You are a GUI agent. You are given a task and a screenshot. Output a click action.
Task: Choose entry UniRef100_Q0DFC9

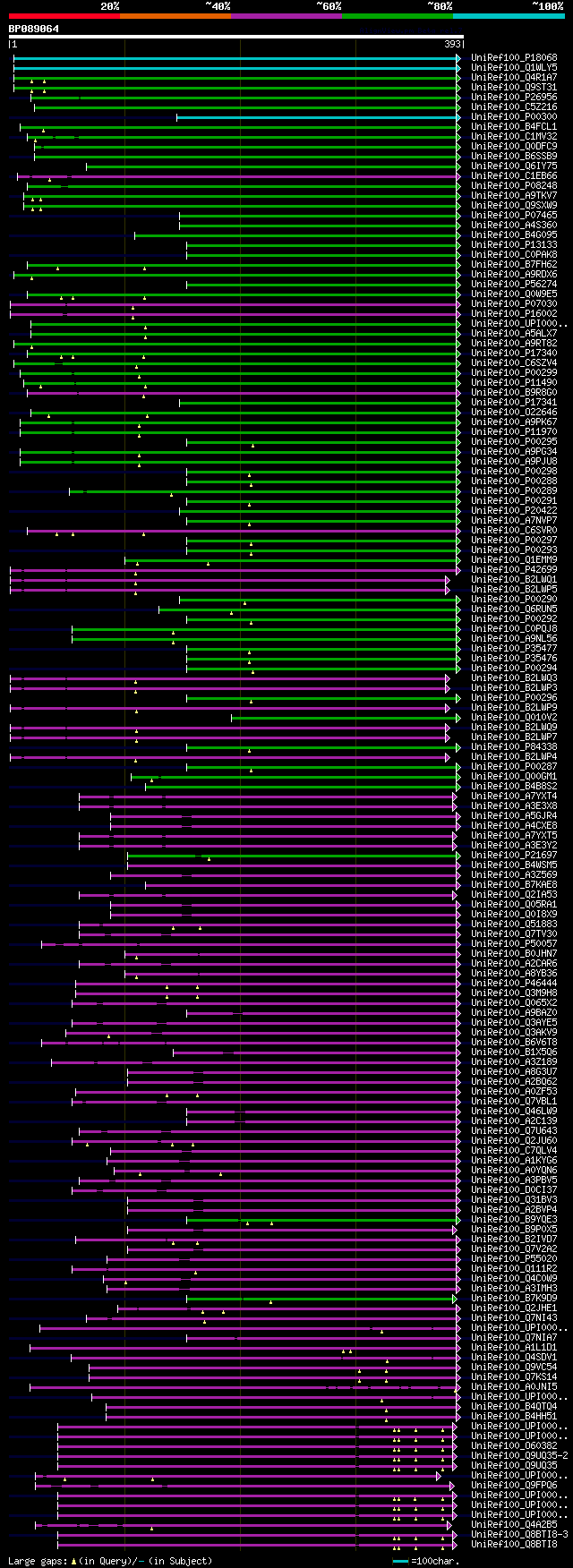(x=514, y=146)
